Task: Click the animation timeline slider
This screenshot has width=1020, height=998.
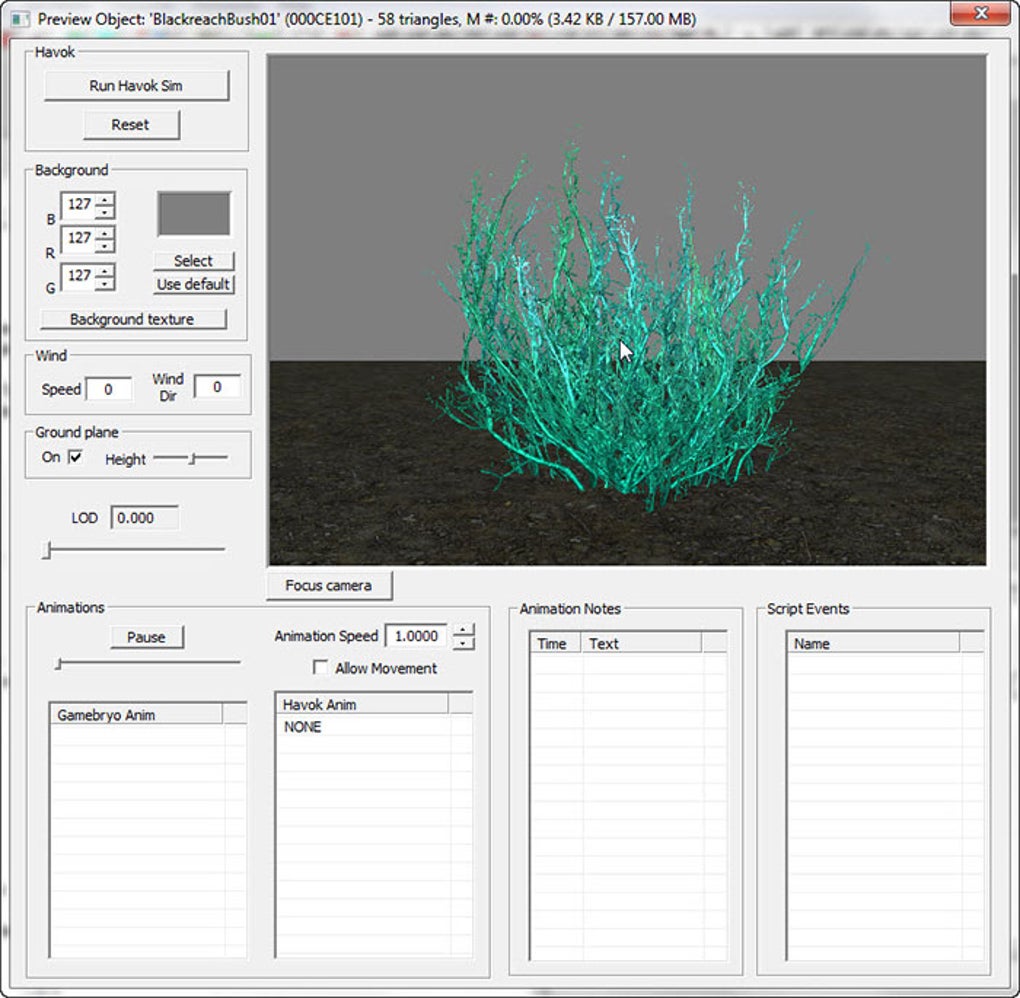Action: (148, 663)
